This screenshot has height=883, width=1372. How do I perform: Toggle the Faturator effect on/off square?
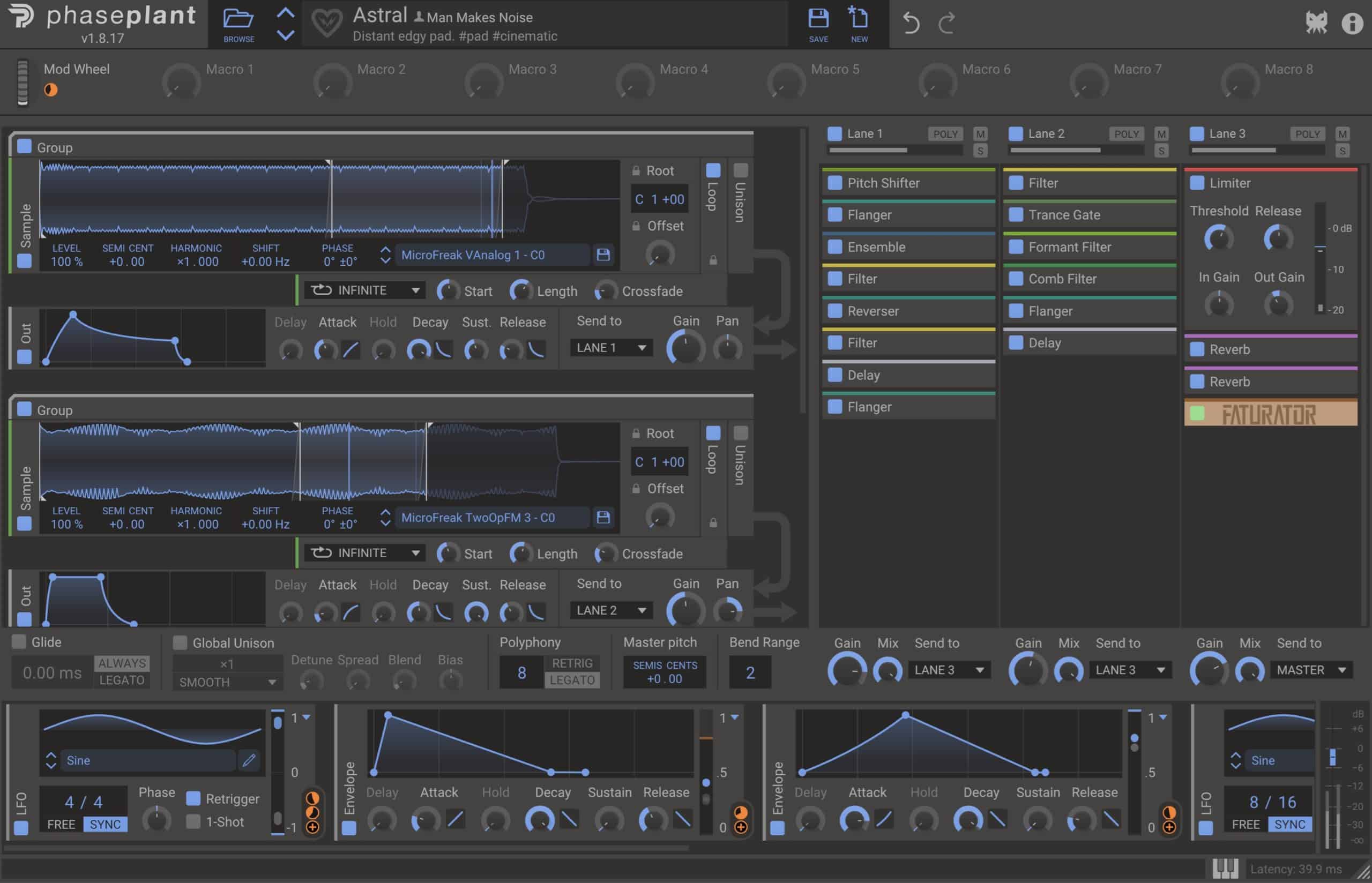[x=1197, y=413]
